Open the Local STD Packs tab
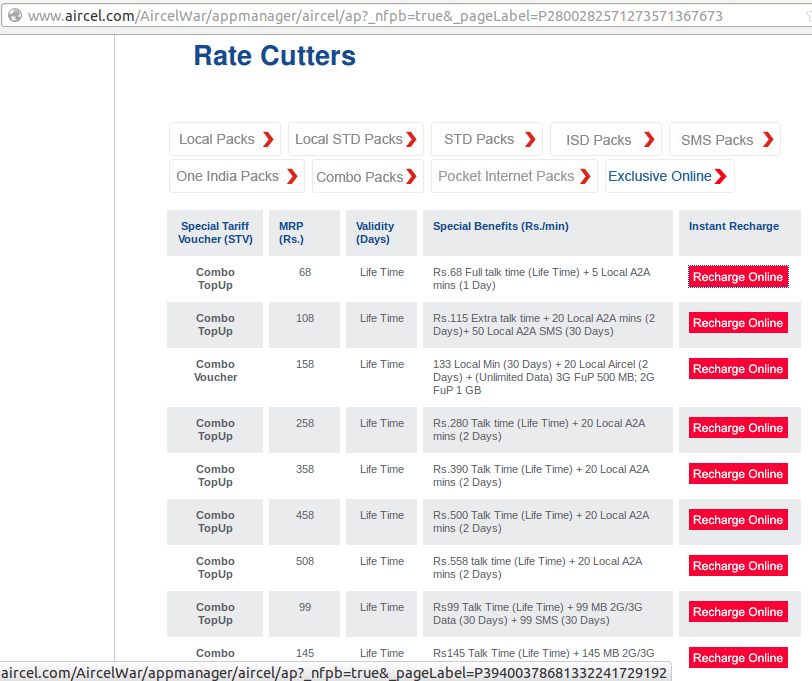Viewport: 812px width, 681px height. [x=356, y=139]
